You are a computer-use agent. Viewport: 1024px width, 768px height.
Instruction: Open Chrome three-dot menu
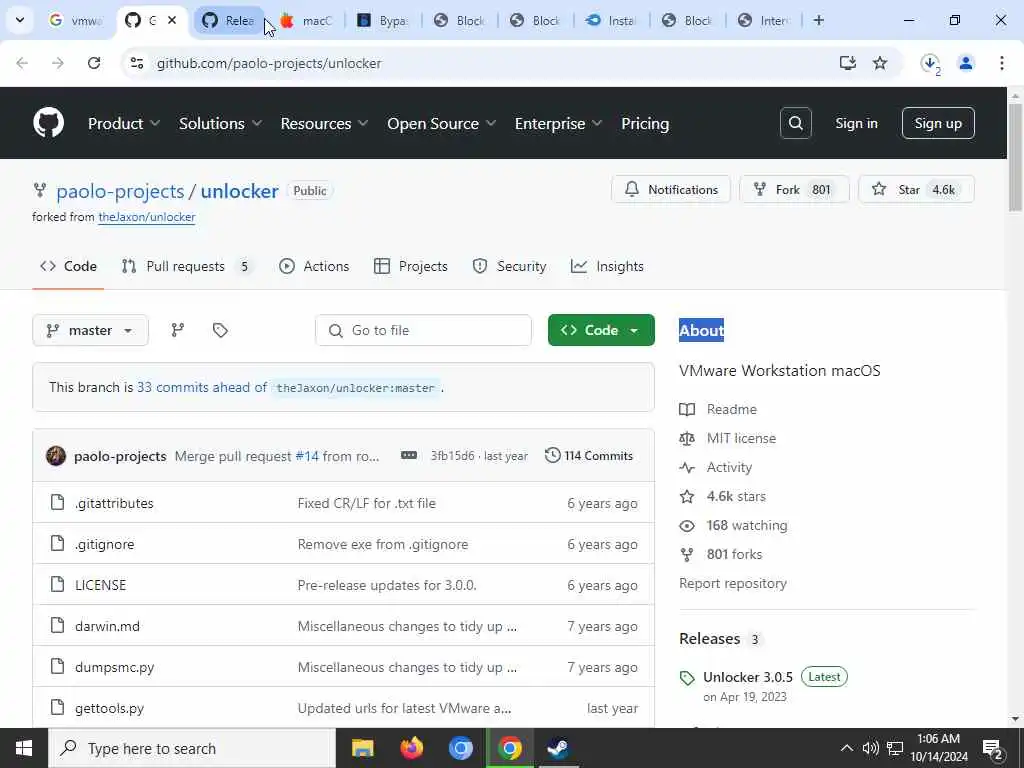point(1001,63)
